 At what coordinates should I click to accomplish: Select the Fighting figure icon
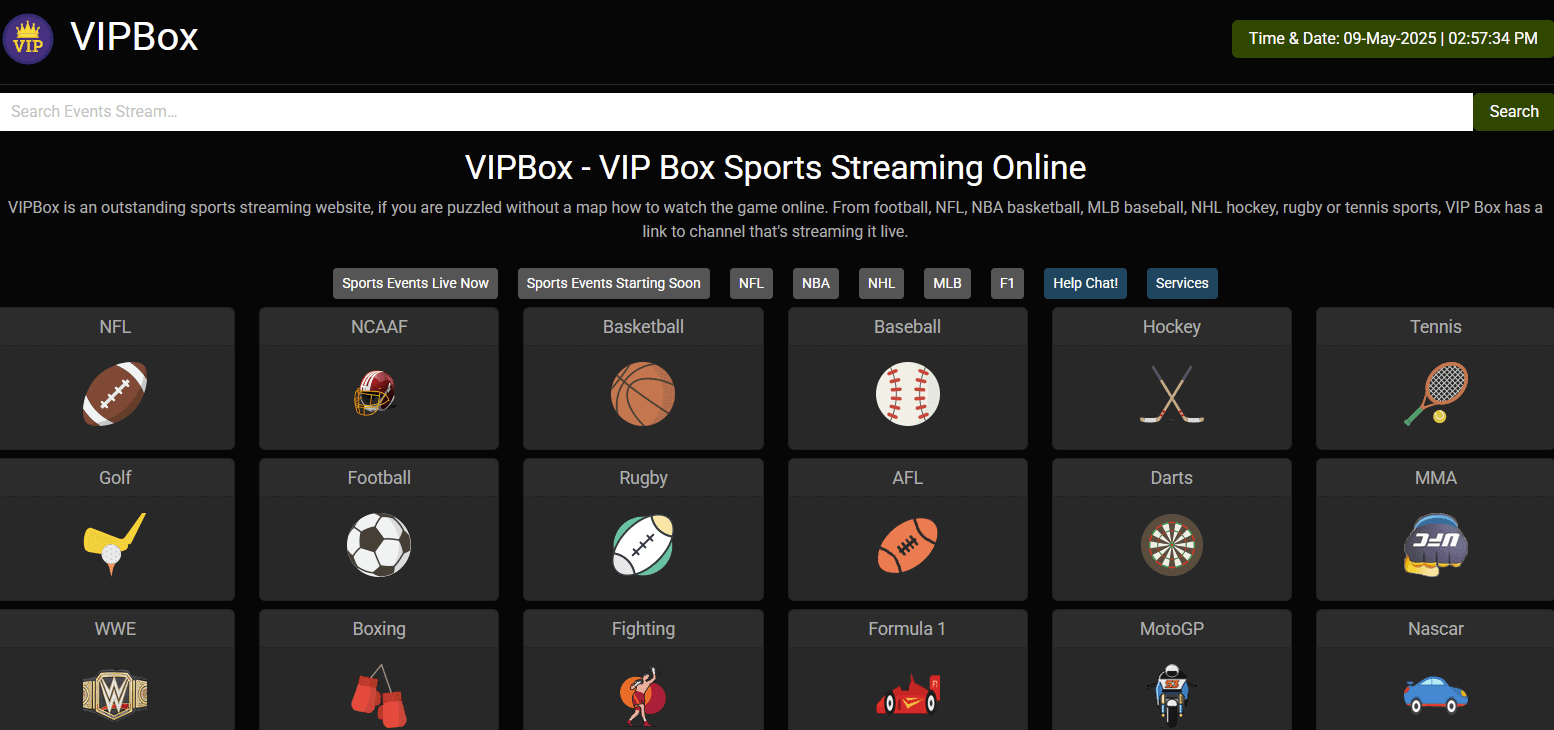pos(643,696)
